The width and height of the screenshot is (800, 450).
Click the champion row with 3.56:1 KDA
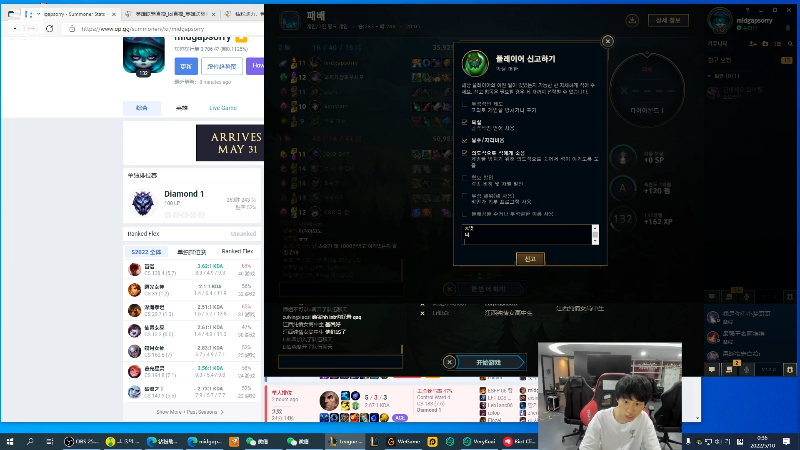192,371
